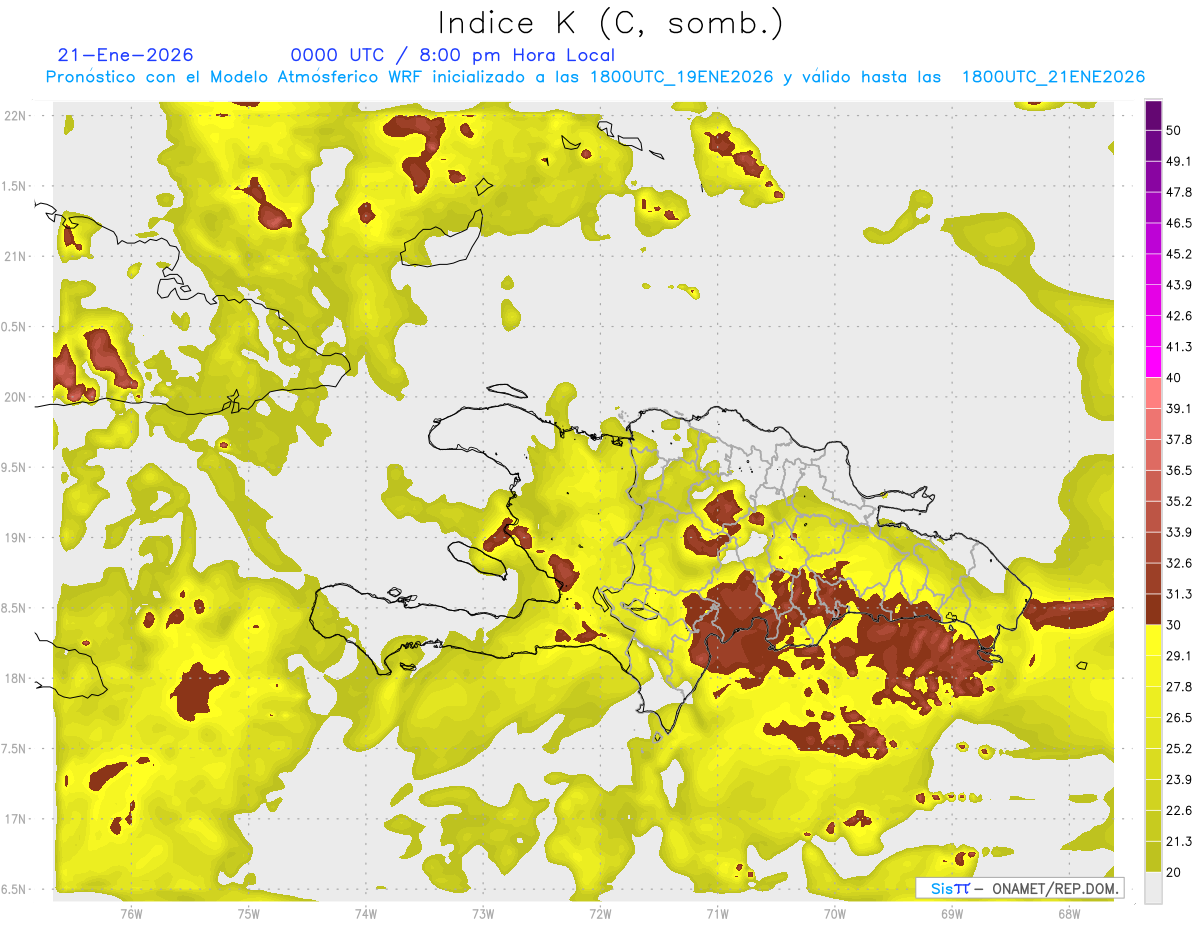Click the color bar value '22.6'

[1178, 811]
